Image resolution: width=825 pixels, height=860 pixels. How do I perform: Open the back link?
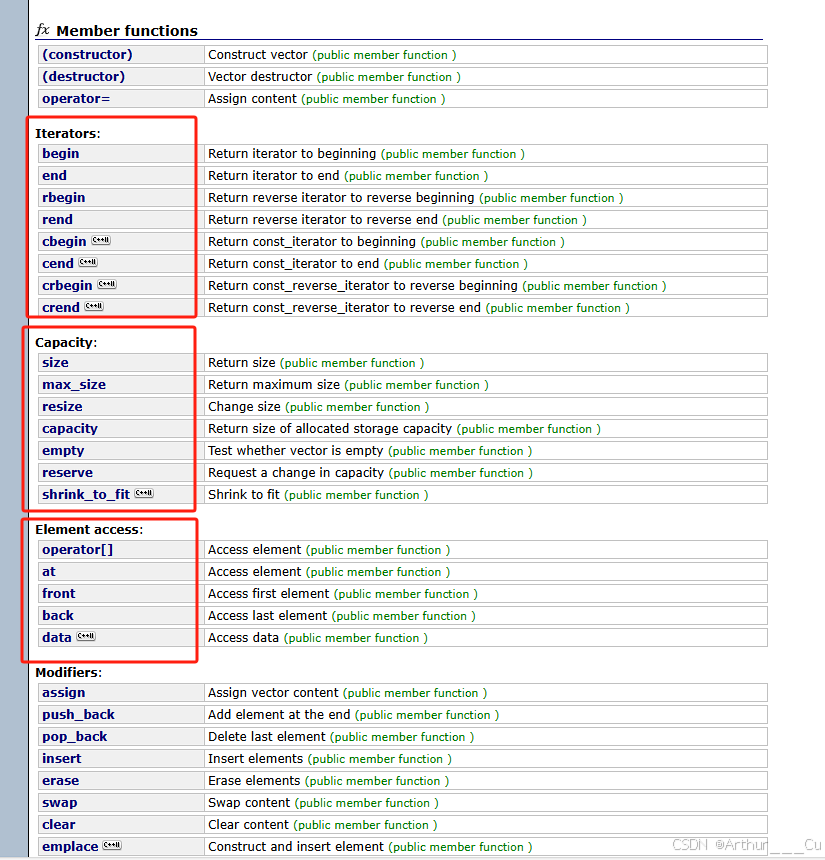[58, 615]
